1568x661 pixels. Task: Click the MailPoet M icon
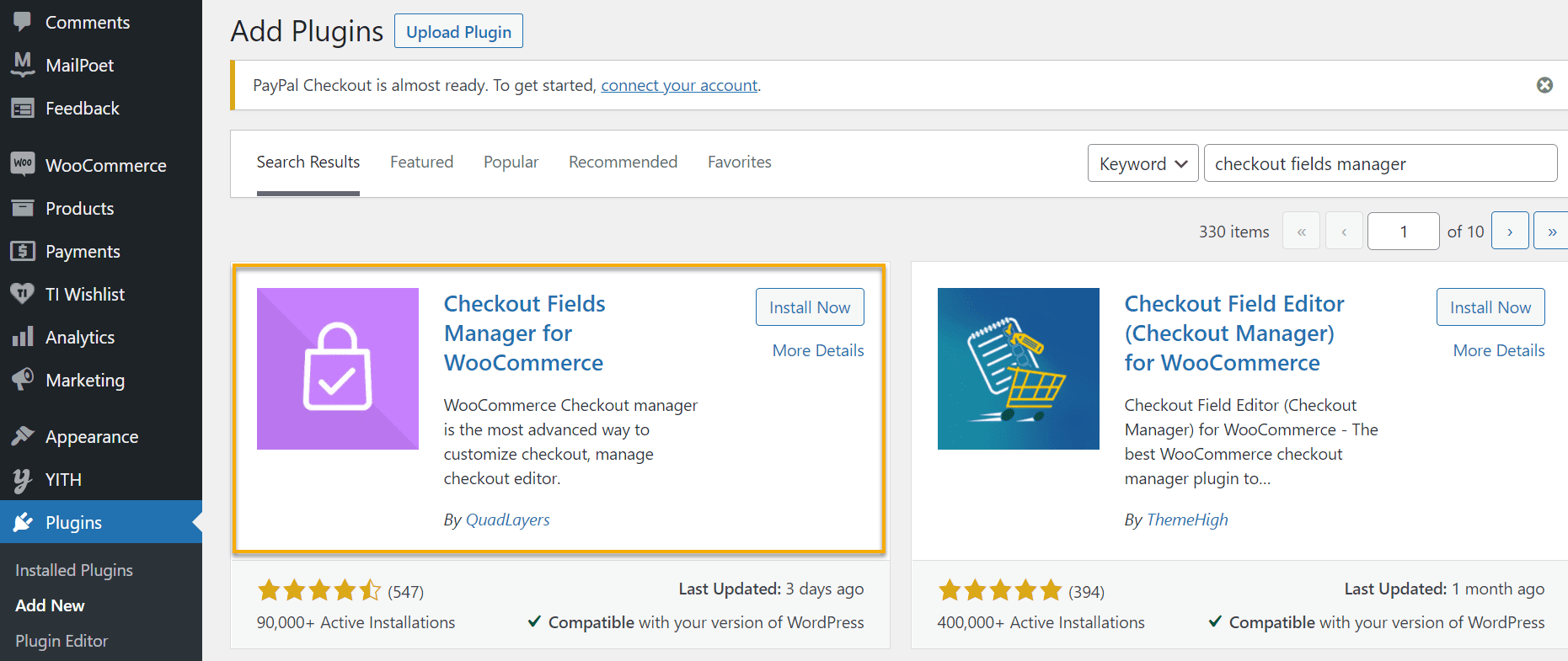coord(23,64)
